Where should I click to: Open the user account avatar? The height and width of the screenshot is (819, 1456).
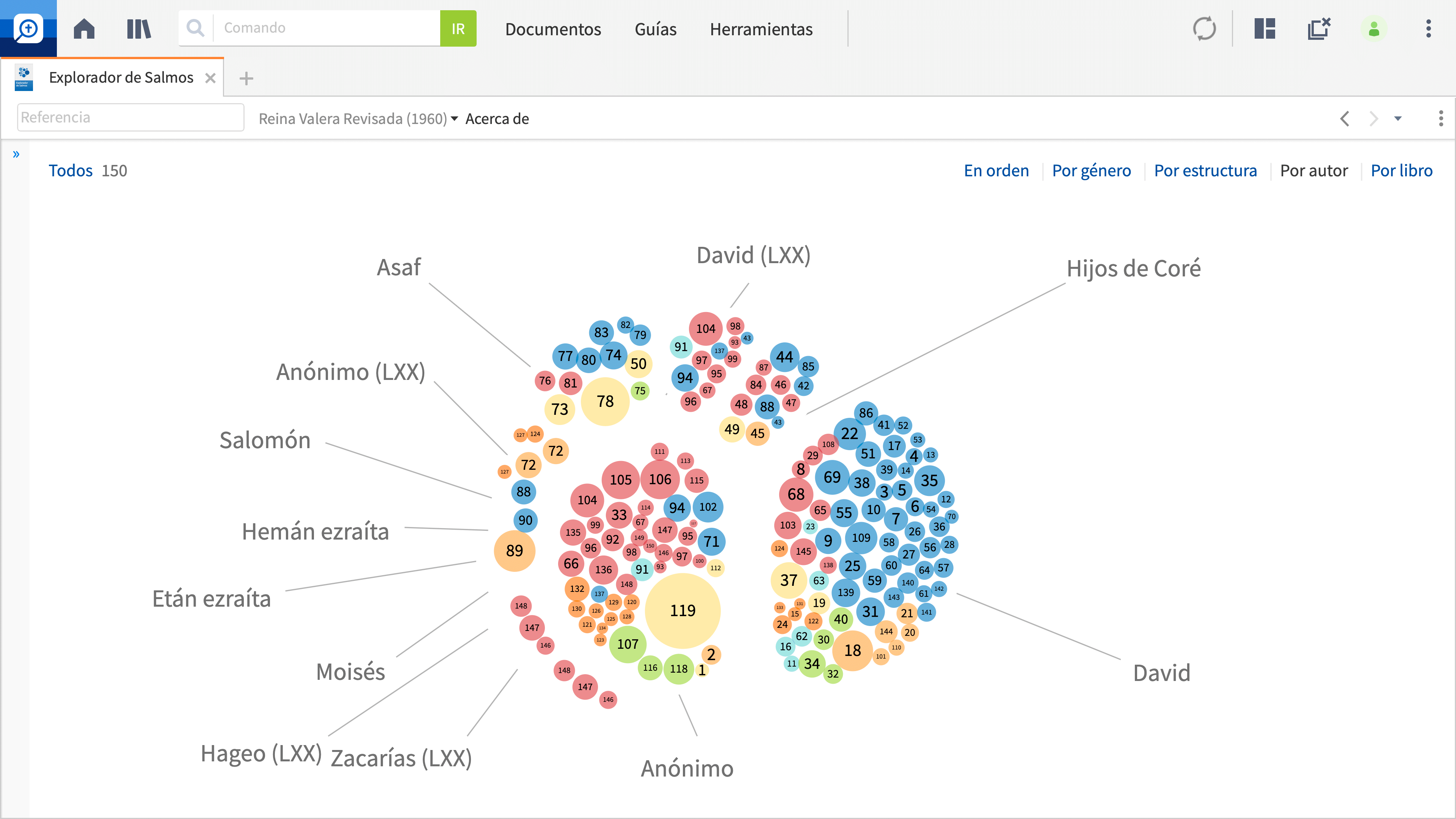click(x=1373, y=28)
